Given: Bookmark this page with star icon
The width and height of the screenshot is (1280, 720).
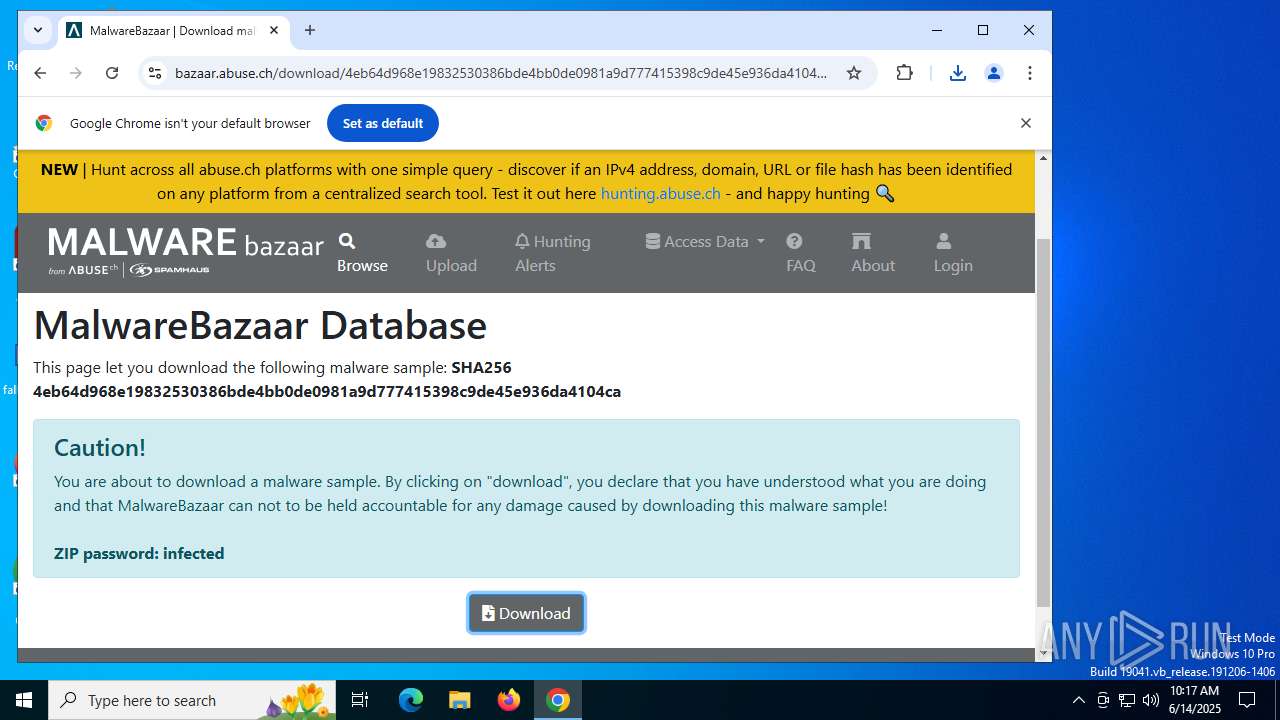Looking at the screenshot, I should 854,73.
